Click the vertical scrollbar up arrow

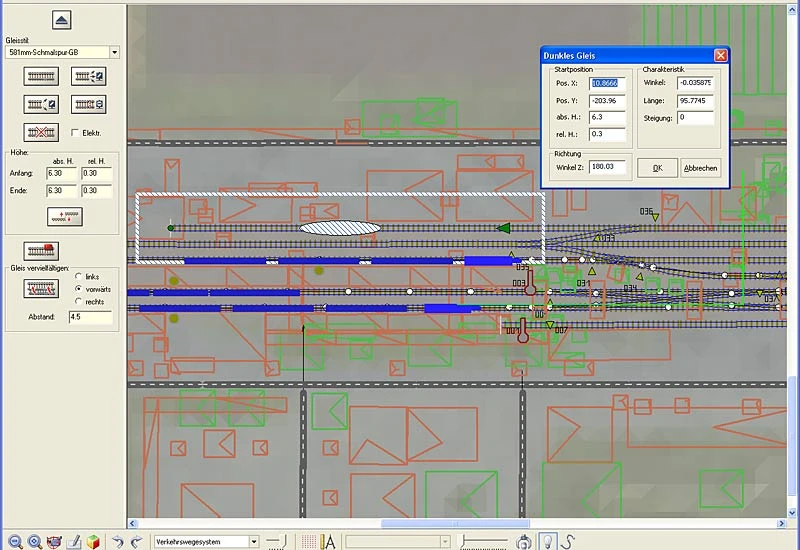[x=792, y=10]
